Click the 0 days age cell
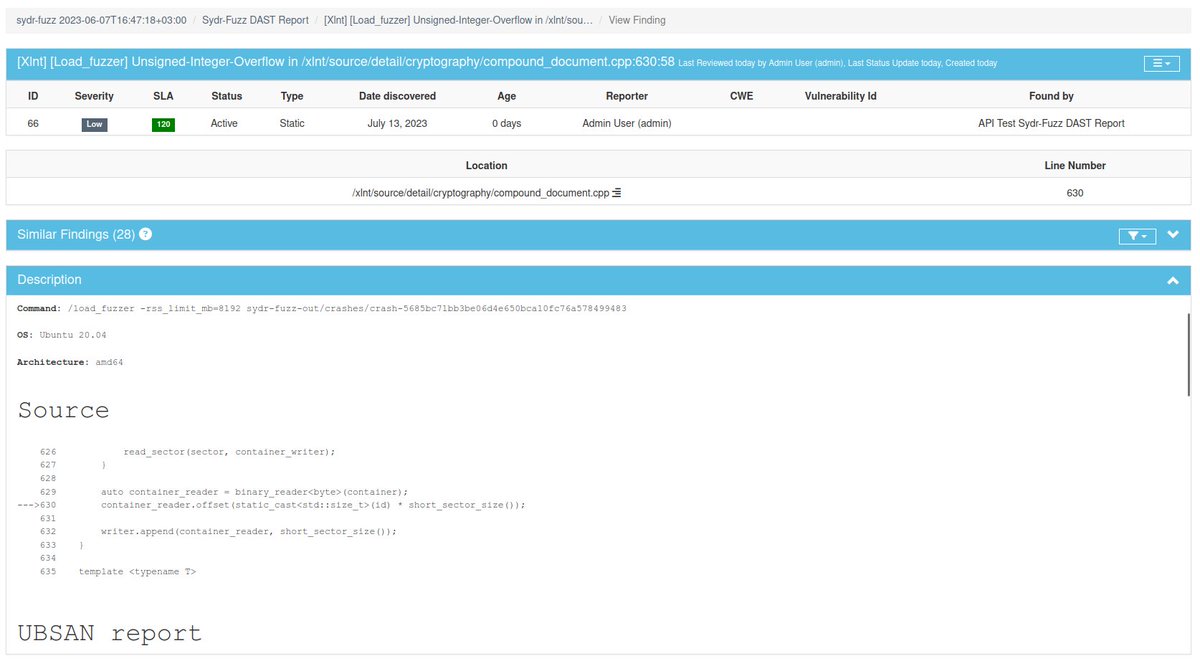 pos(507,123)
